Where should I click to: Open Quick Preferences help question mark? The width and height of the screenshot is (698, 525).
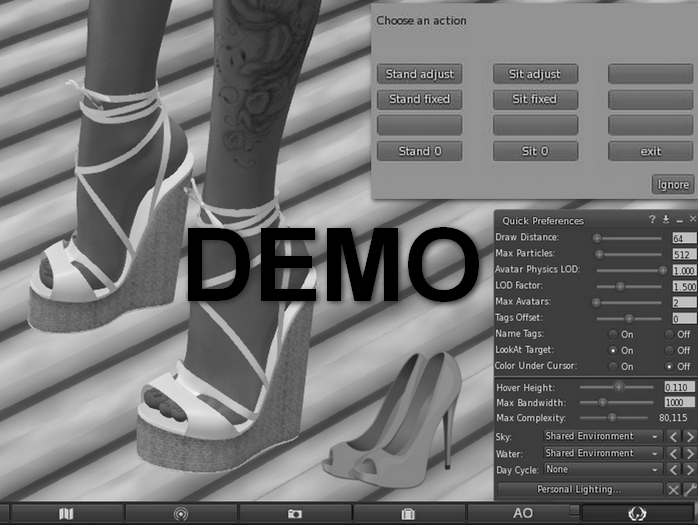click(652, 220)
